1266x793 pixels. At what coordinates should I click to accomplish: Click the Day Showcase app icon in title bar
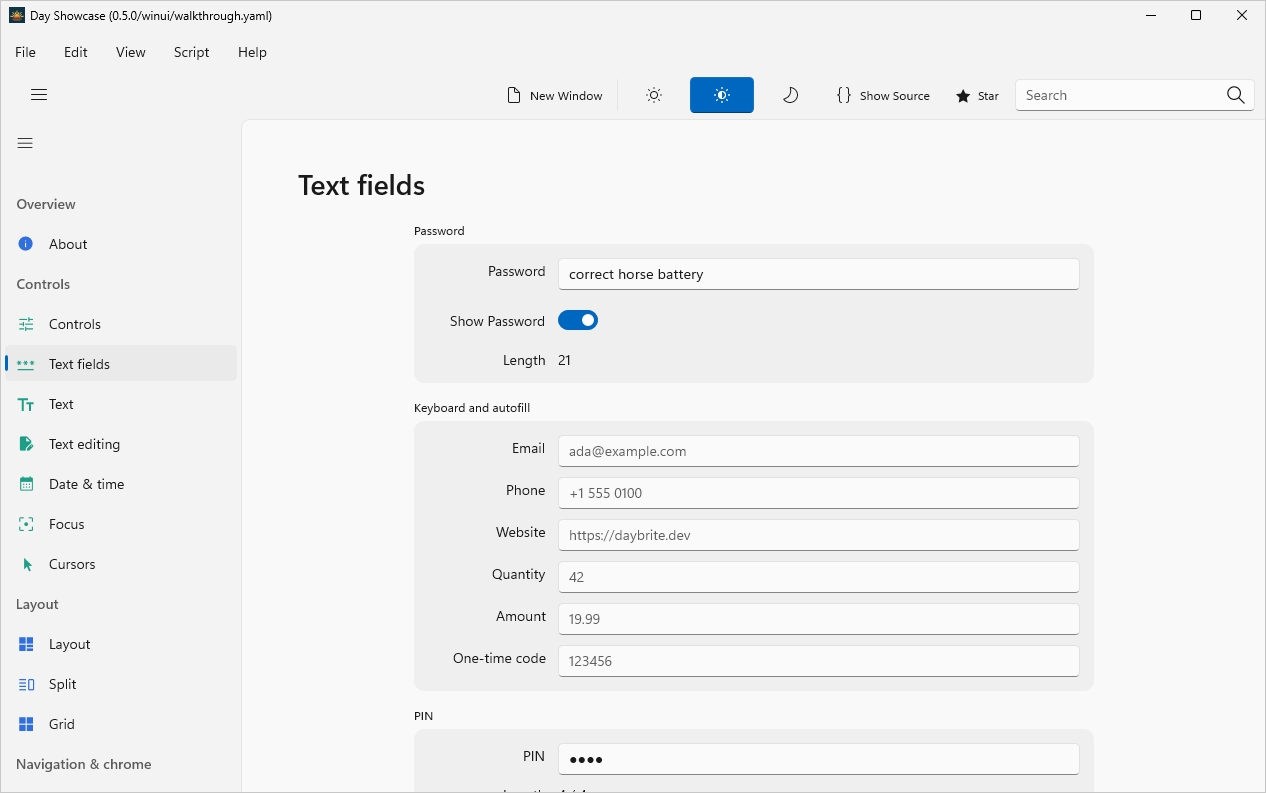click(17, 15)
